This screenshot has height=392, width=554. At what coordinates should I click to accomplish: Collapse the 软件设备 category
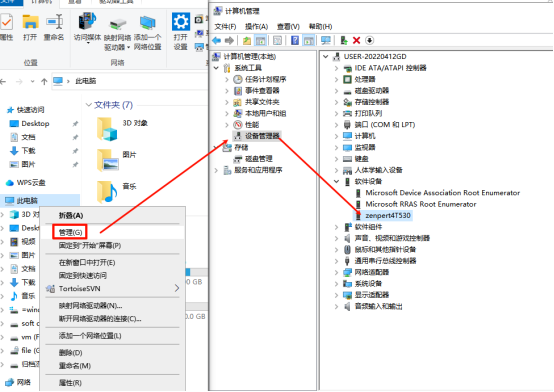point(336,181)
